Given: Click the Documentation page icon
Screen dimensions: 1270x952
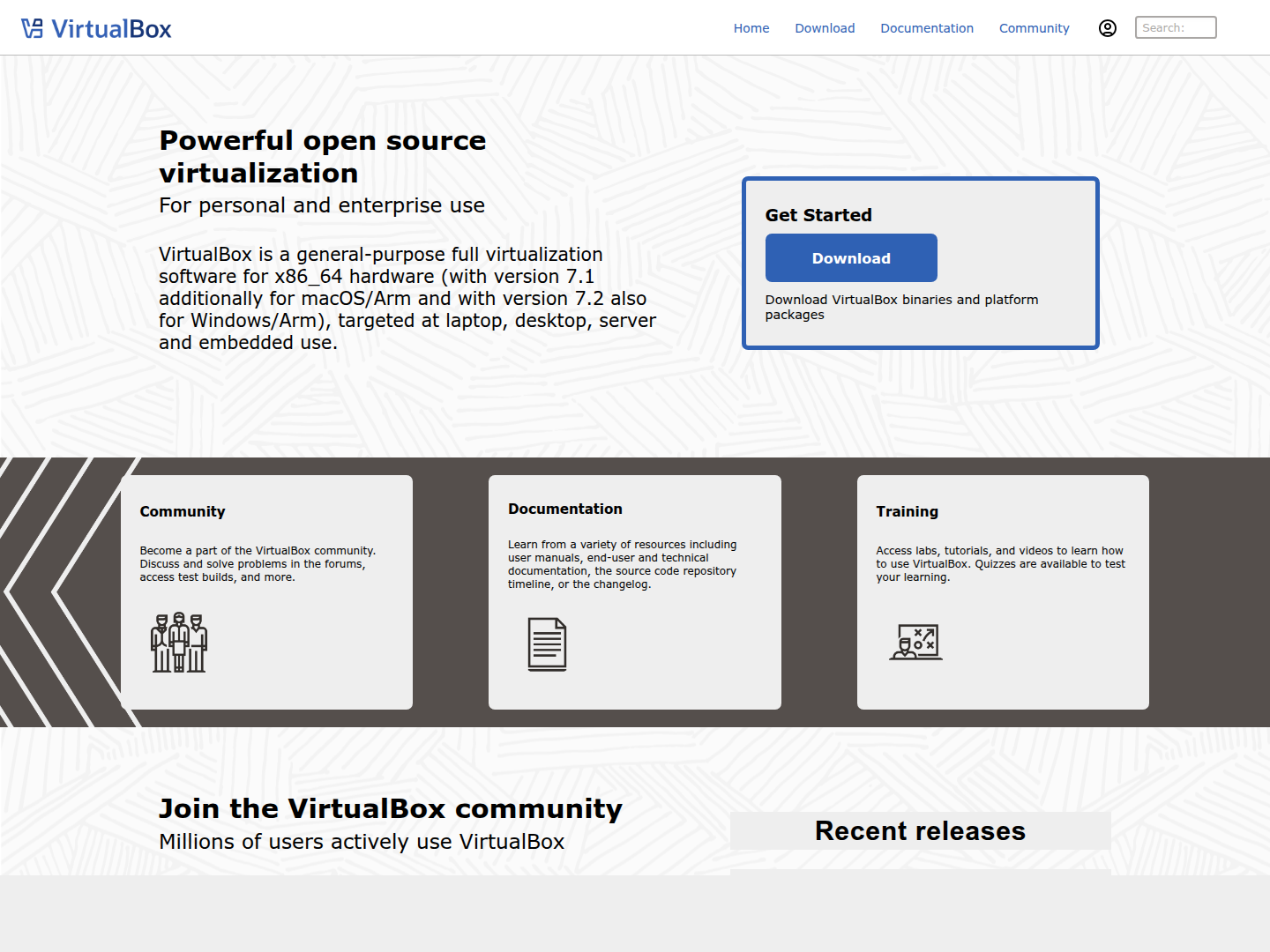Looking at the screenshot, I should click(547, 644).
